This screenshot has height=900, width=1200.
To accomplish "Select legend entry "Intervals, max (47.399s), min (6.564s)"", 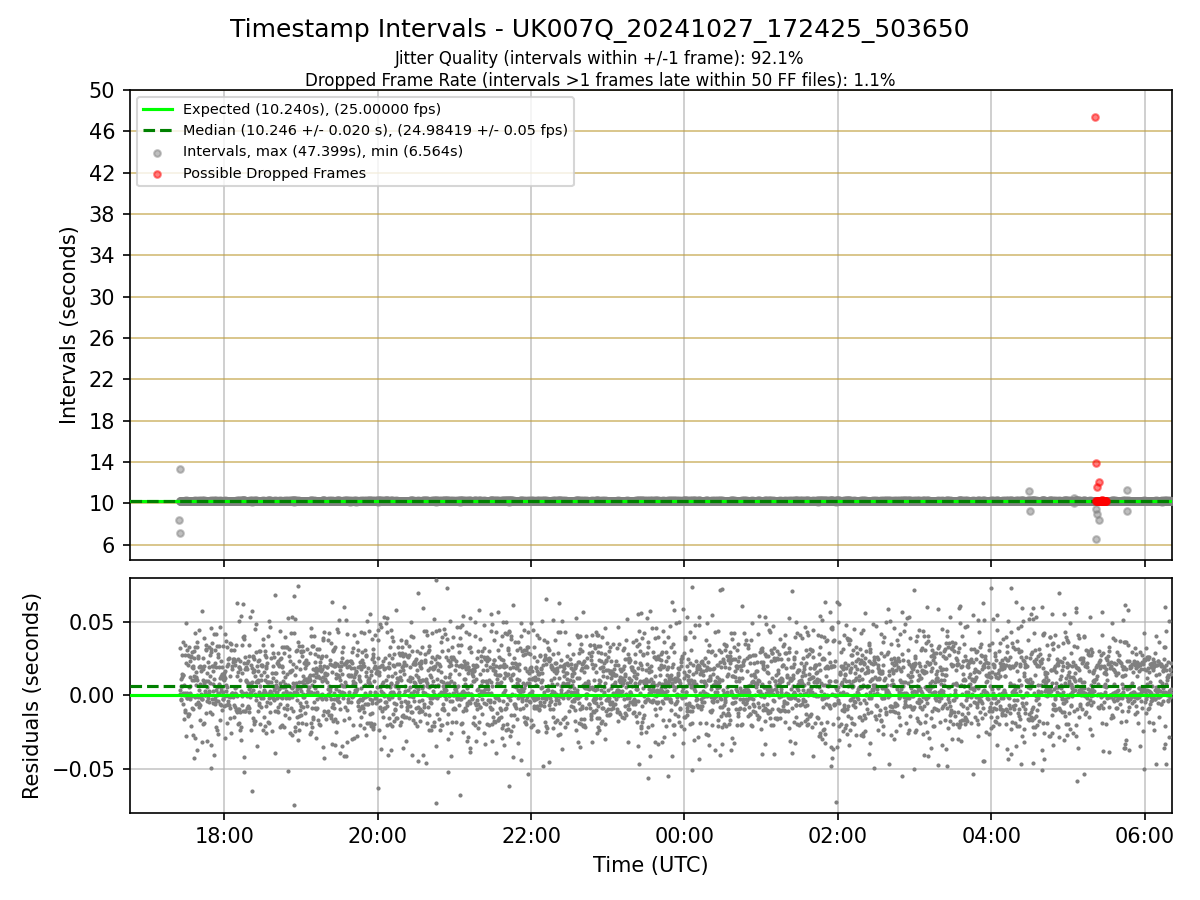I will (323, 151).
